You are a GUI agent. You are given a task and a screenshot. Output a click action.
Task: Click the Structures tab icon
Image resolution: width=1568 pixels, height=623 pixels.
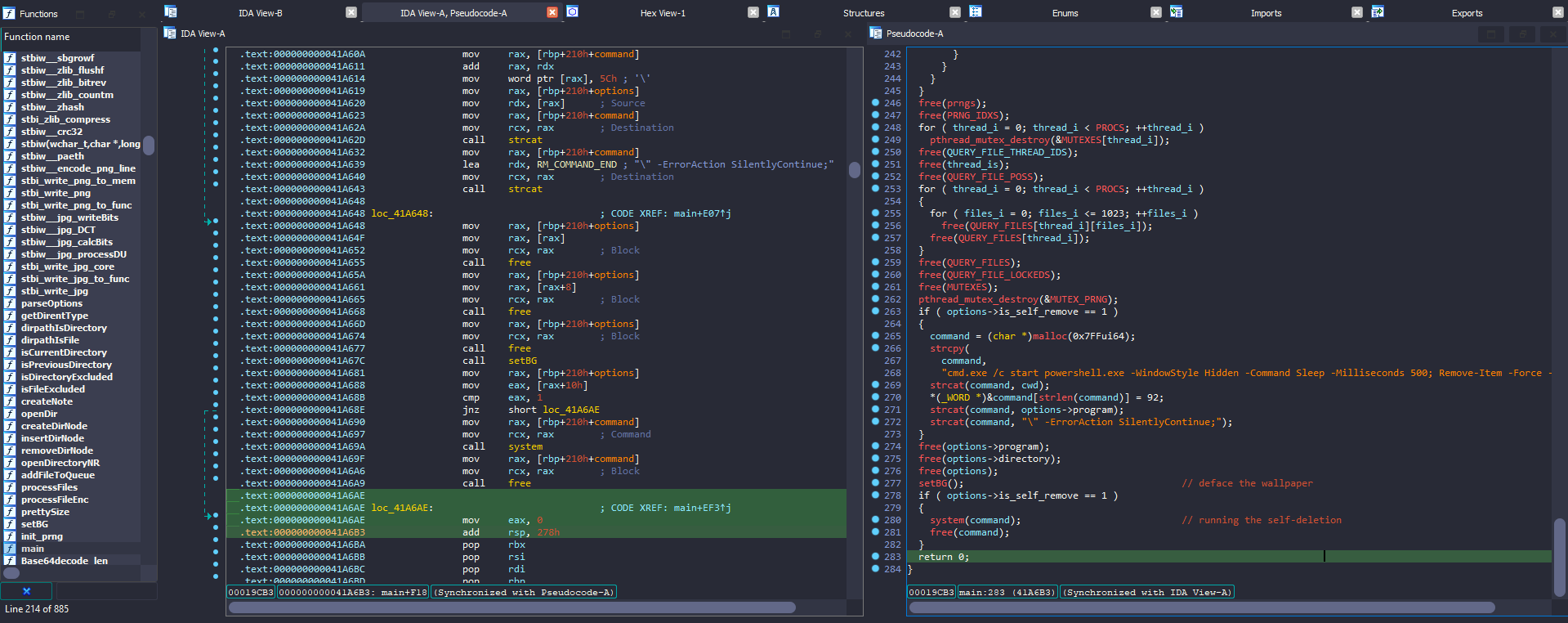[773, 11]
